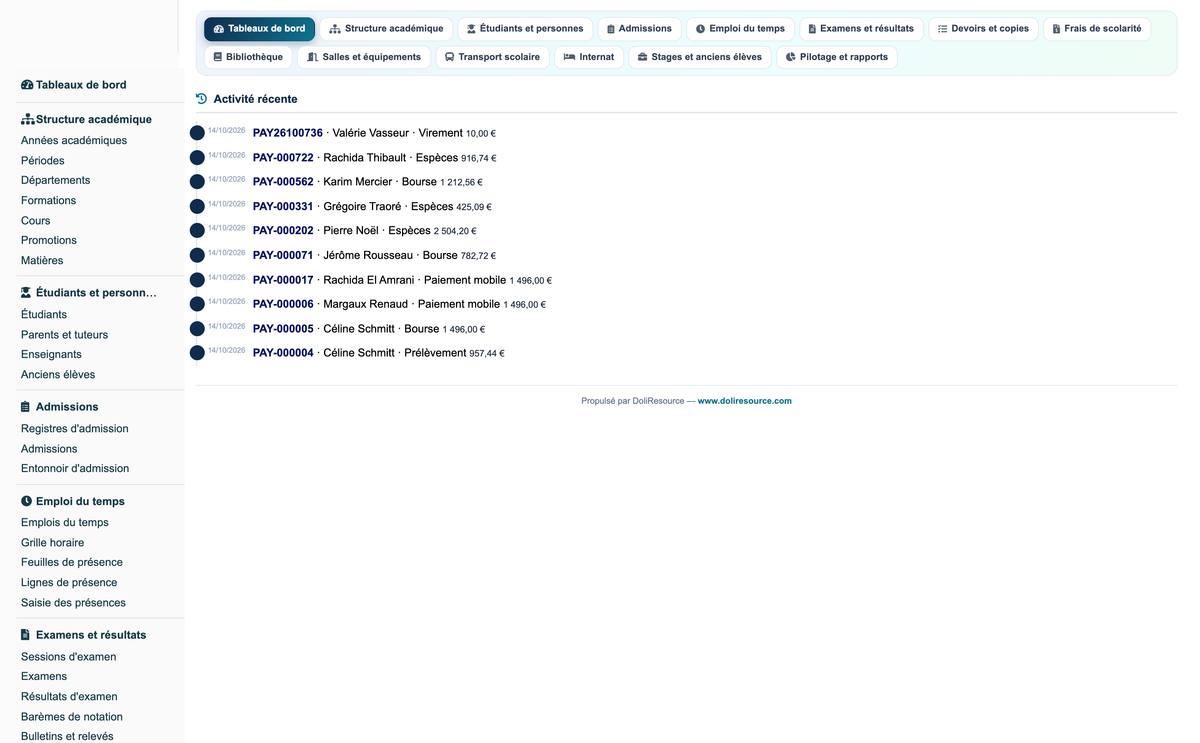This screenshot has height=743, width=1200.
Task: Open payment PAY-000071 link
Action: coord(283,255)
